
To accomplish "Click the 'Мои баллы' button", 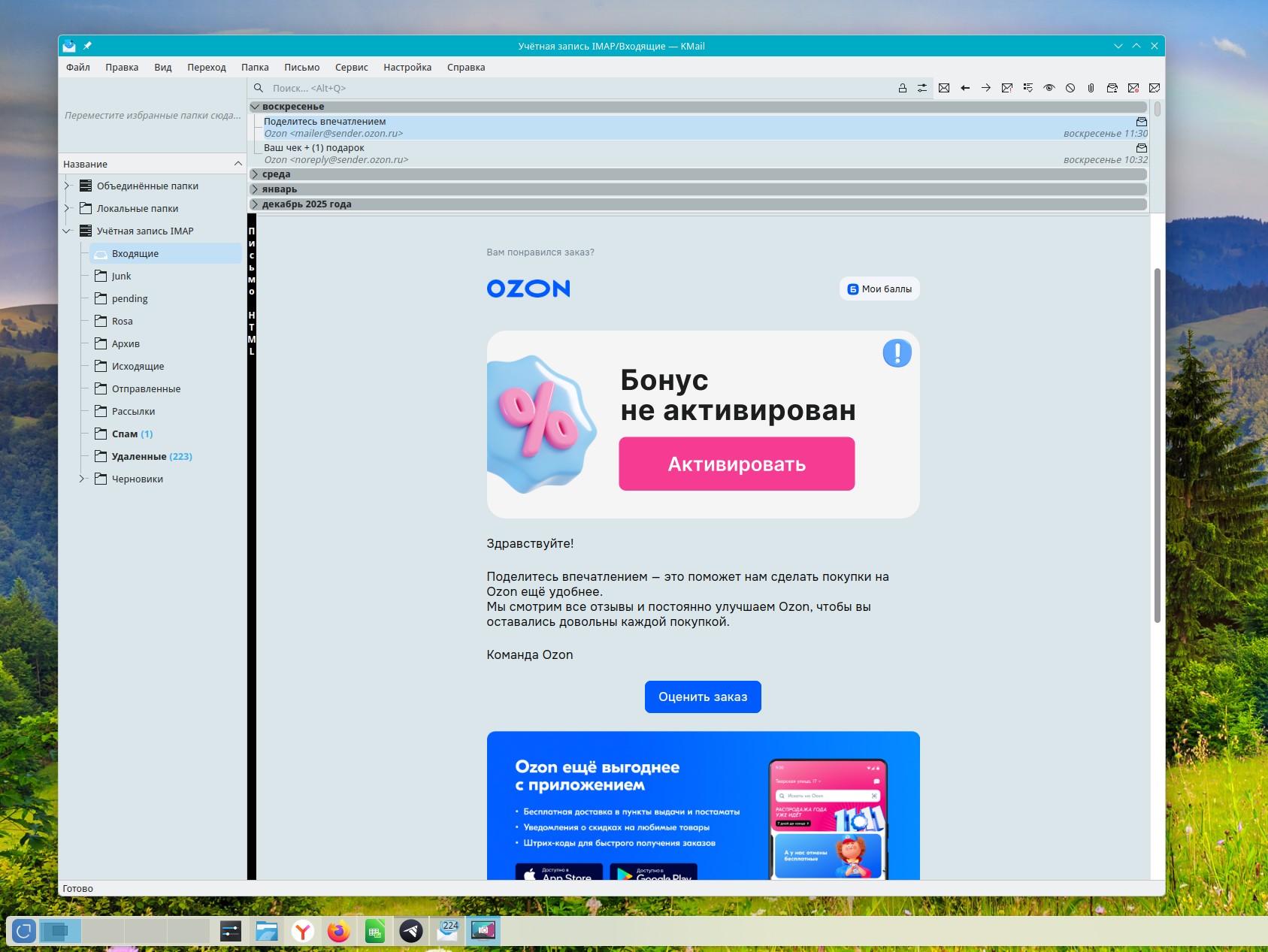I will 879,289.
